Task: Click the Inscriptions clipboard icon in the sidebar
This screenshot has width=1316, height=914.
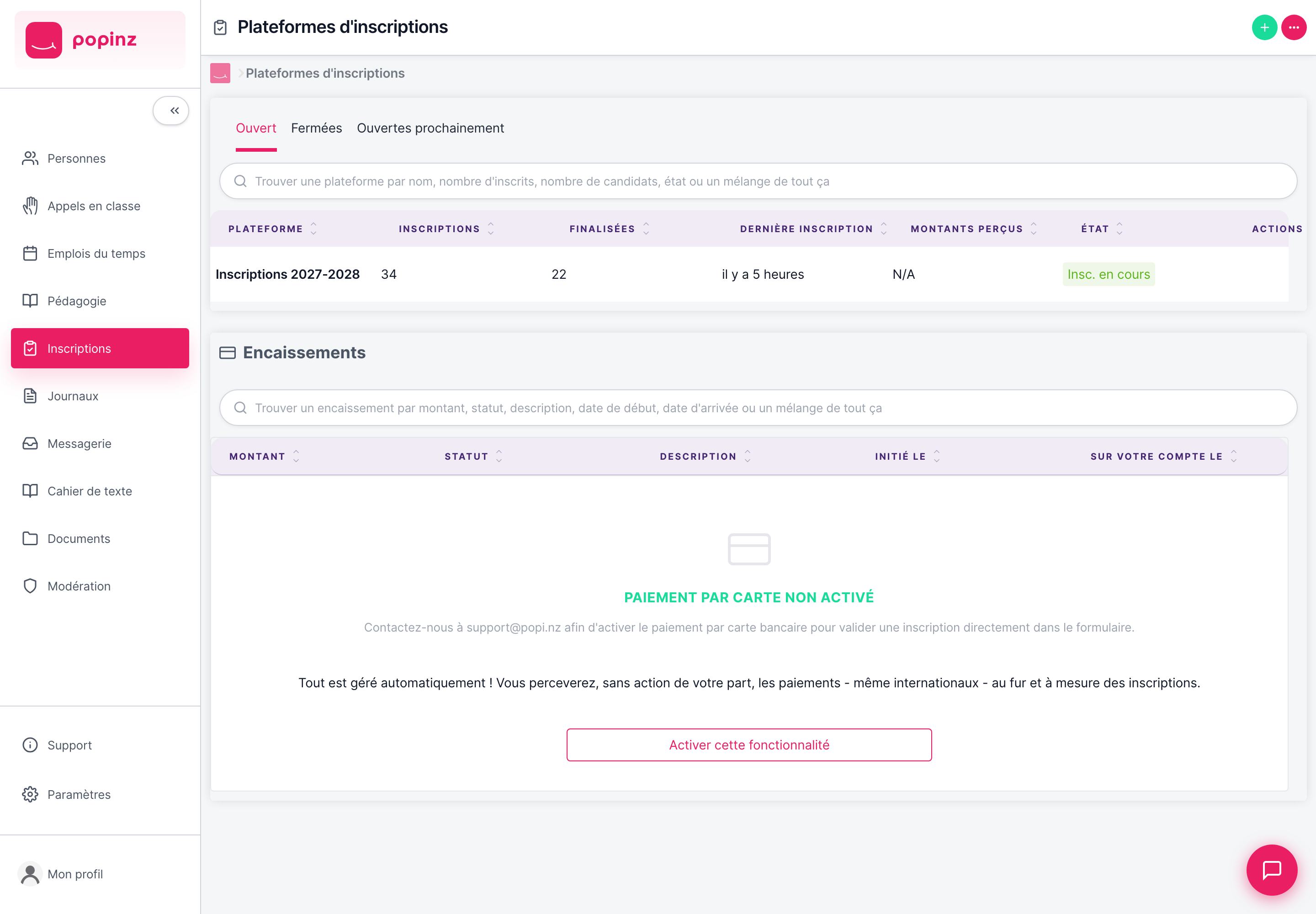Action: pyautogui.click(x=30, y=348)
